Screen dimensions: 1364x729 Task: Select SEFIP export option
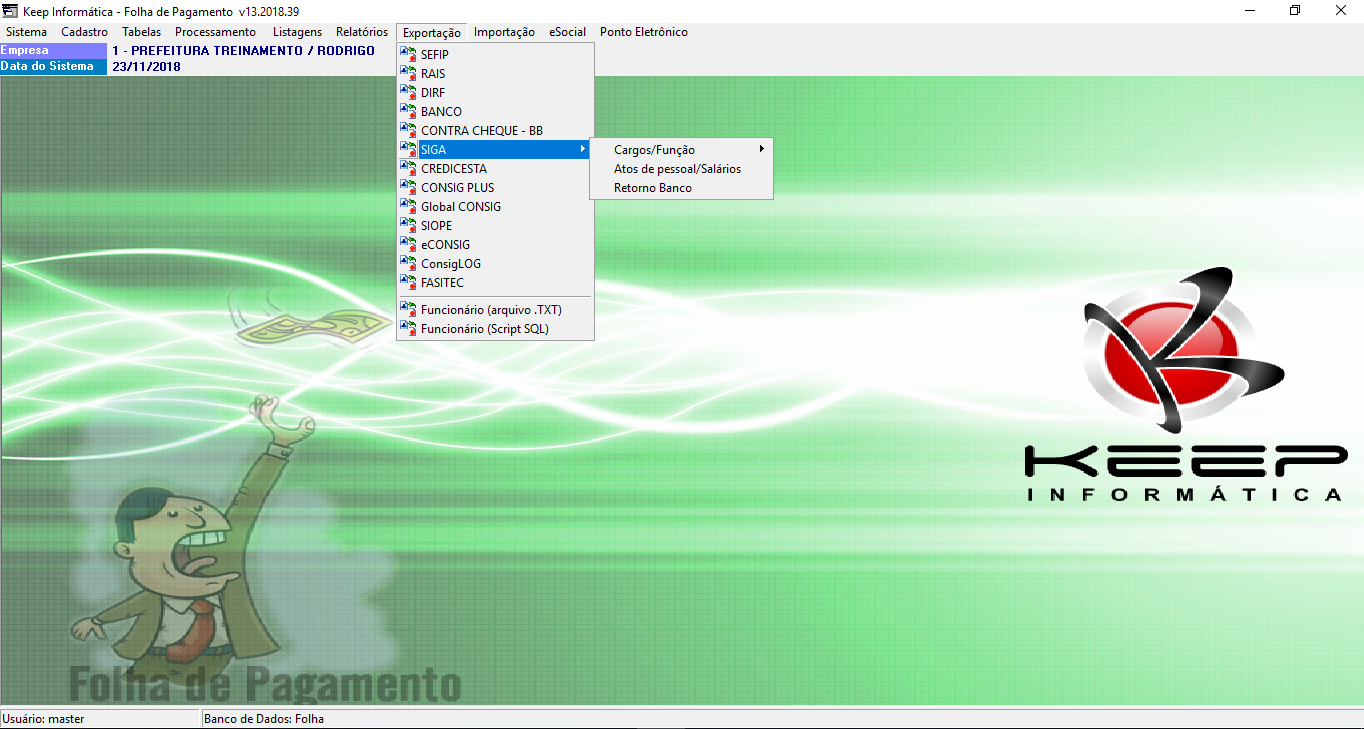[496, 54]
